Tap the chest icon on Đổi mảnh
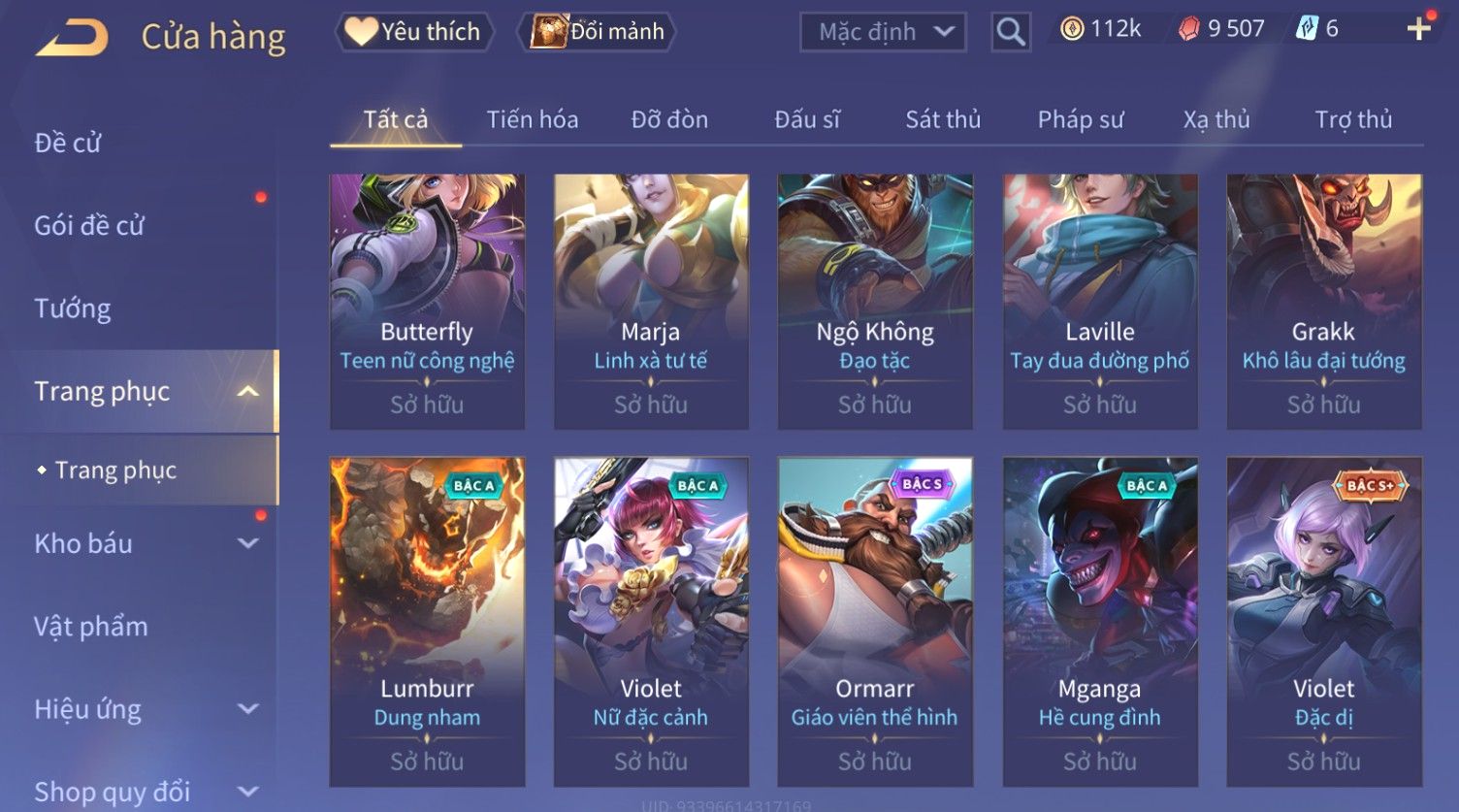 [x=548, y=32]
